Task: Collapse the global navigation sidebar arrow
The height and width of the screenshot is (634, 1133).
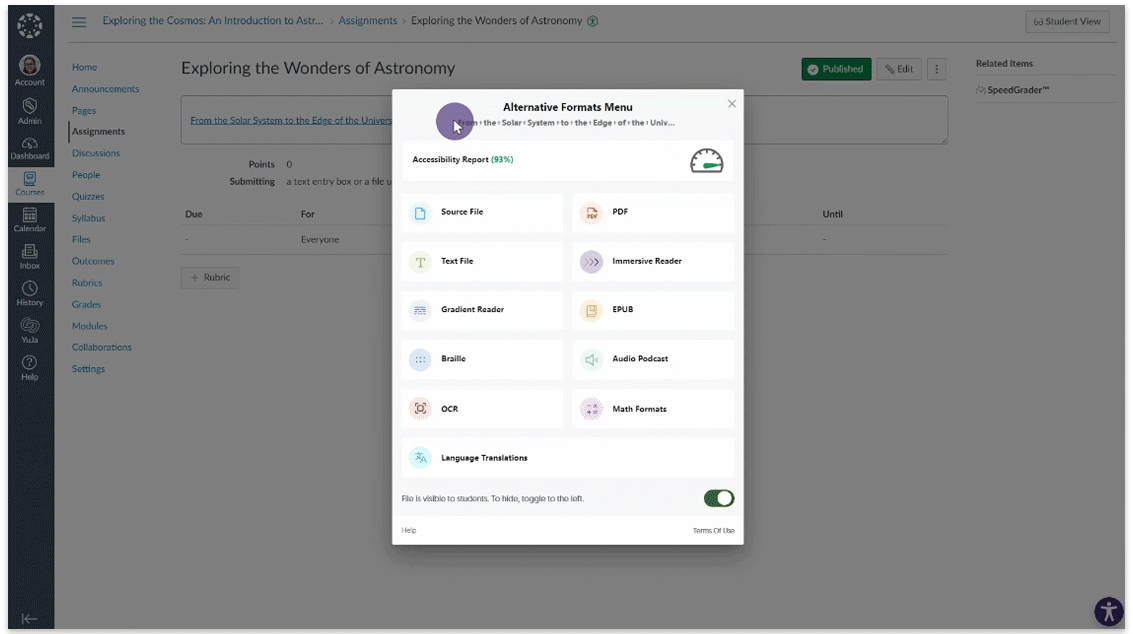Action: point(30,619)
